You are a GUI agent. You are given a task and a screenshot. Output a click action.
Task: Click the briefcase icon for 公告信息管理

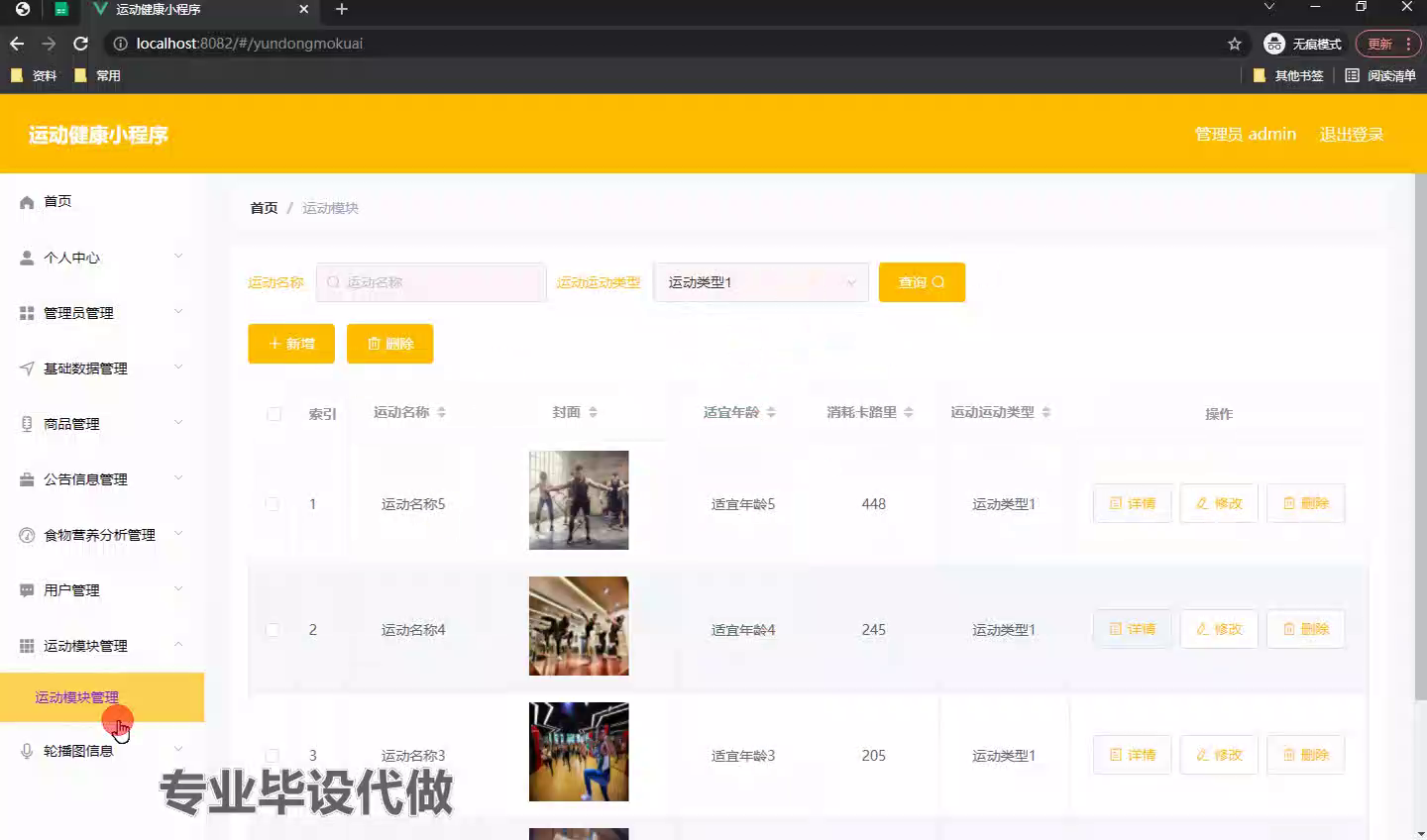[x=27, y=479]
